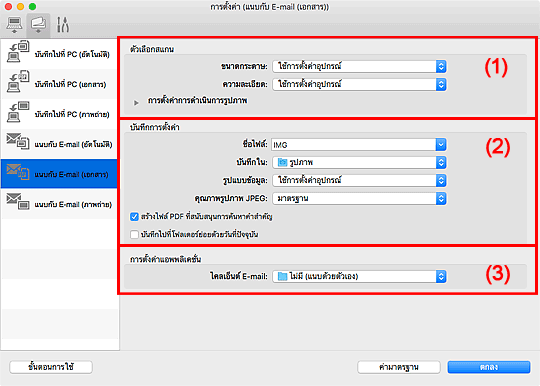
Task: Click the รูปภาพ folder icon in บันทึกใน field
Action: click(282, 162)
